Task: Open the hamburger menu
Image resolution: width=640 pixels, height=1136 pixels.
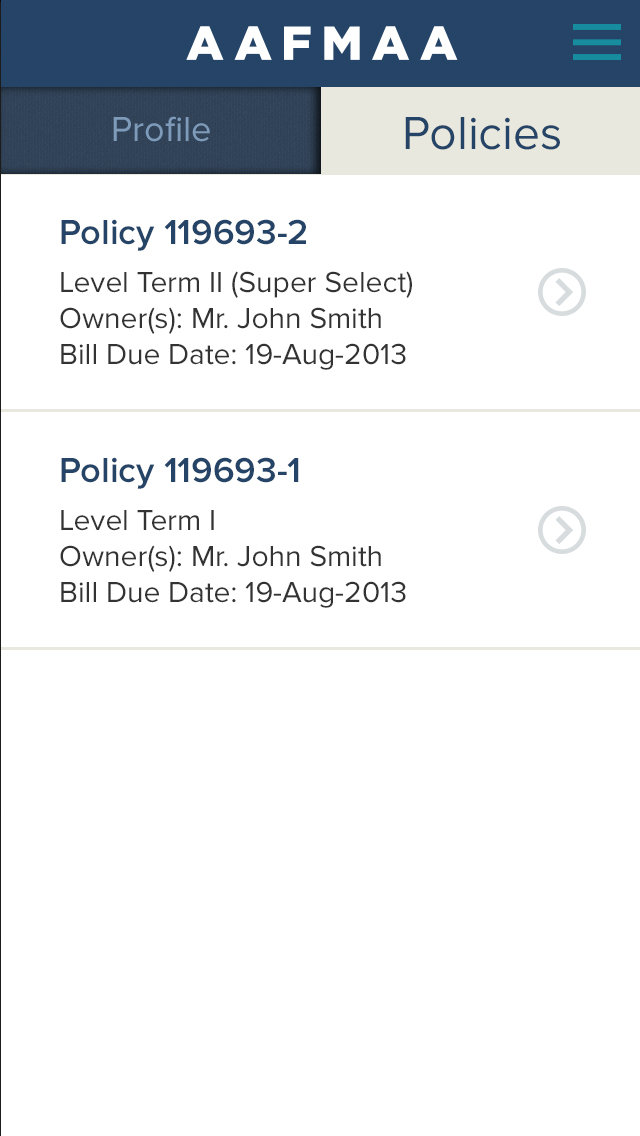Action: tap(597, 43)
